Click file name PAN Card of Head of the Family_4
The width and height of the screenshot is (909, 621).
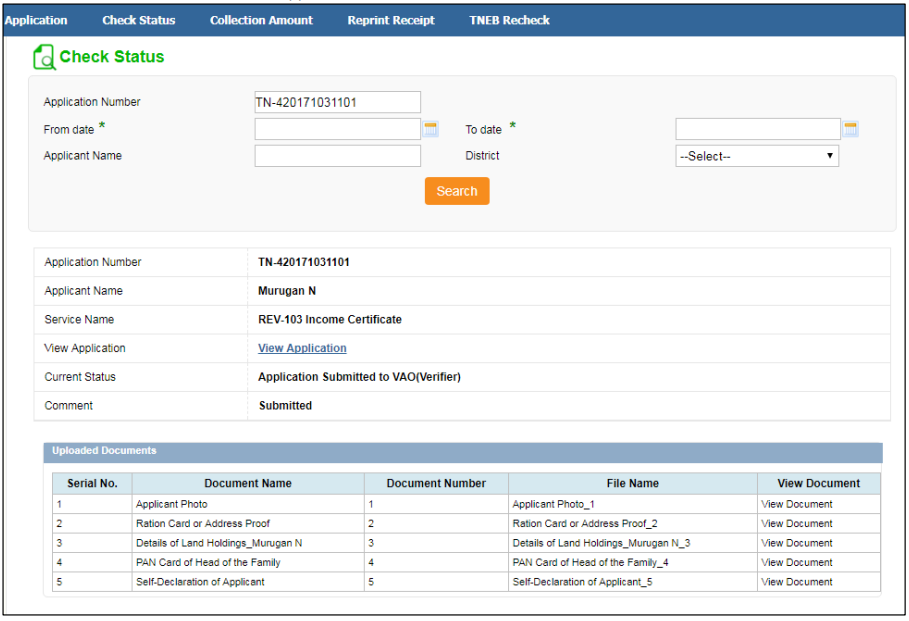[590, 562]
